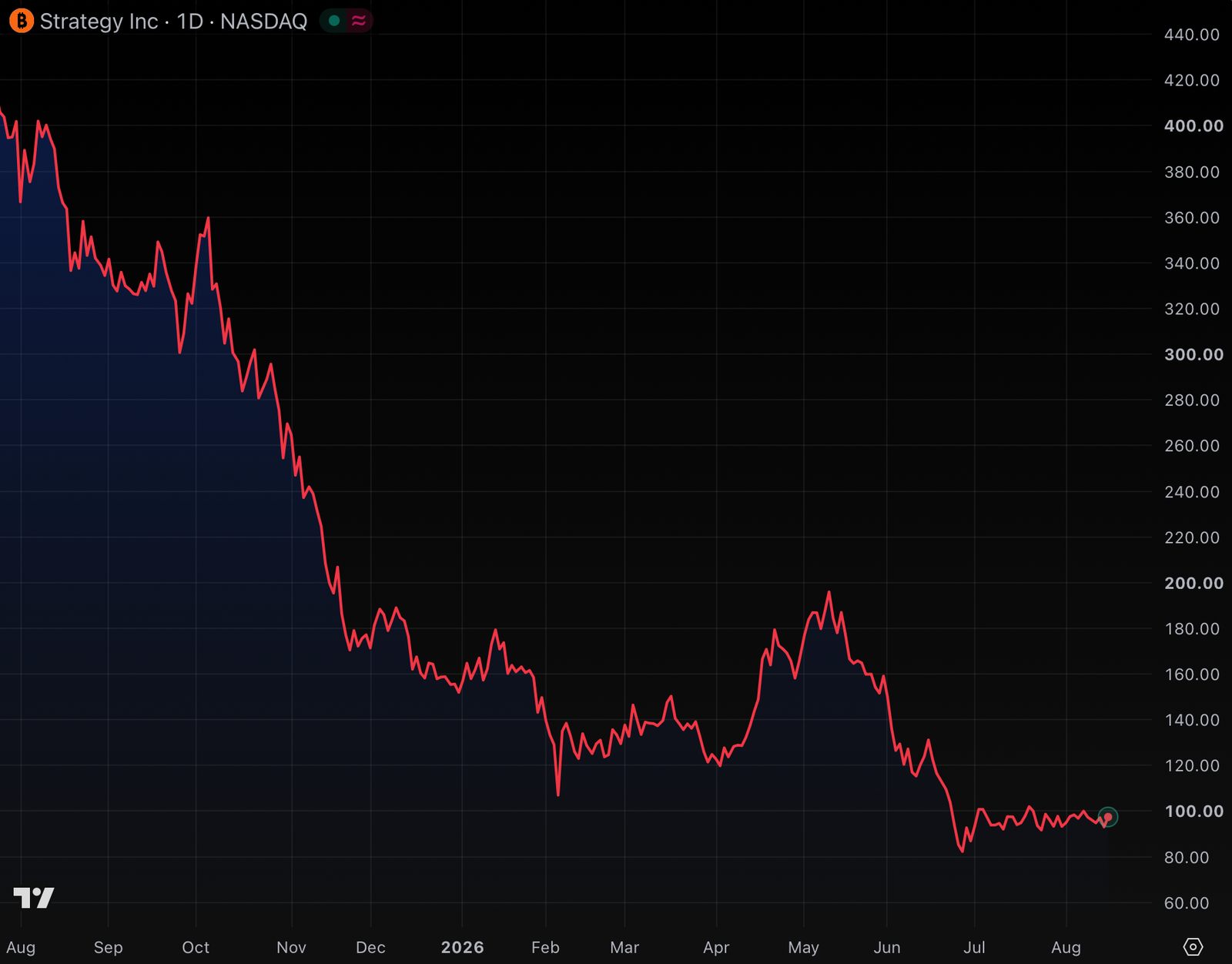Click the 1D interval label
1232x964 pixels.
(x=190, y=22)
